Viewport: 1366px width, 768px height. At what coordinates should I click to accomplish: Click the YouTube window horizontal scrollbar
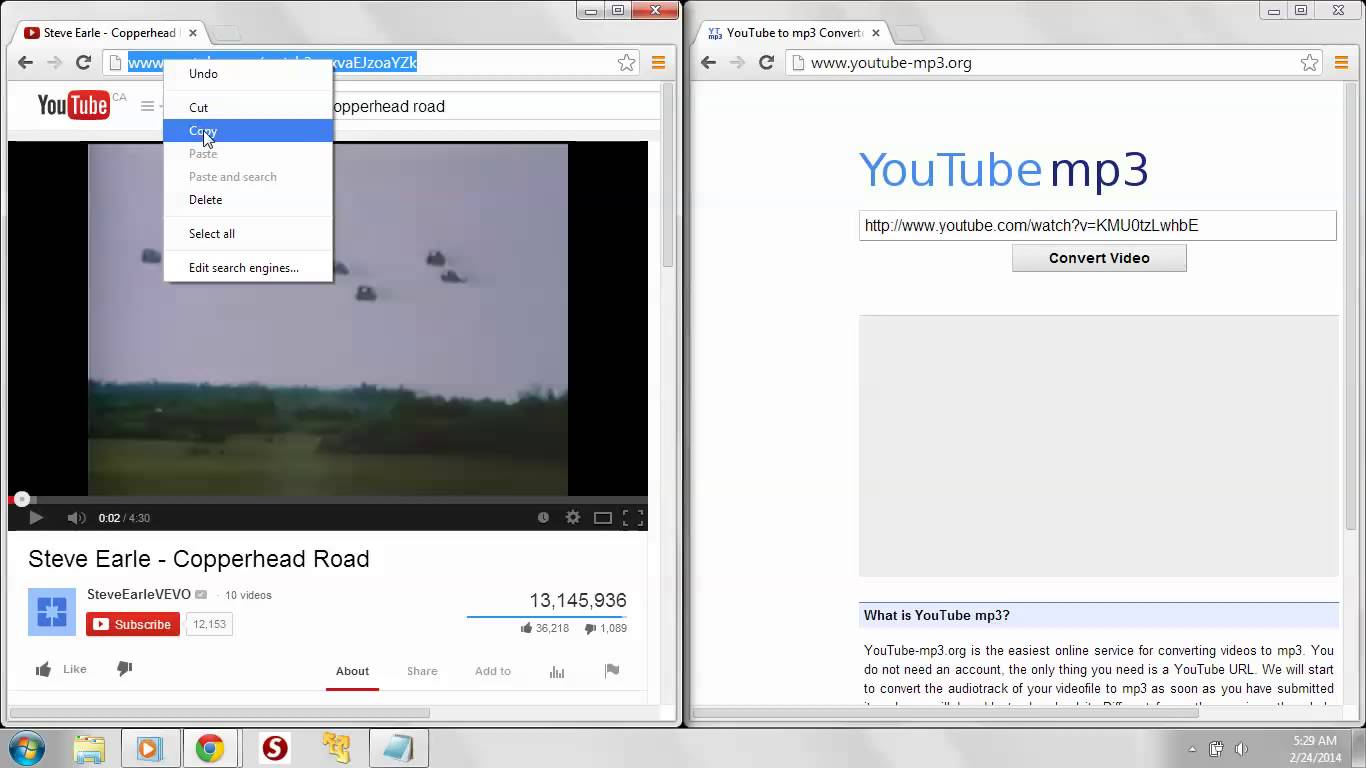[219, 713]
